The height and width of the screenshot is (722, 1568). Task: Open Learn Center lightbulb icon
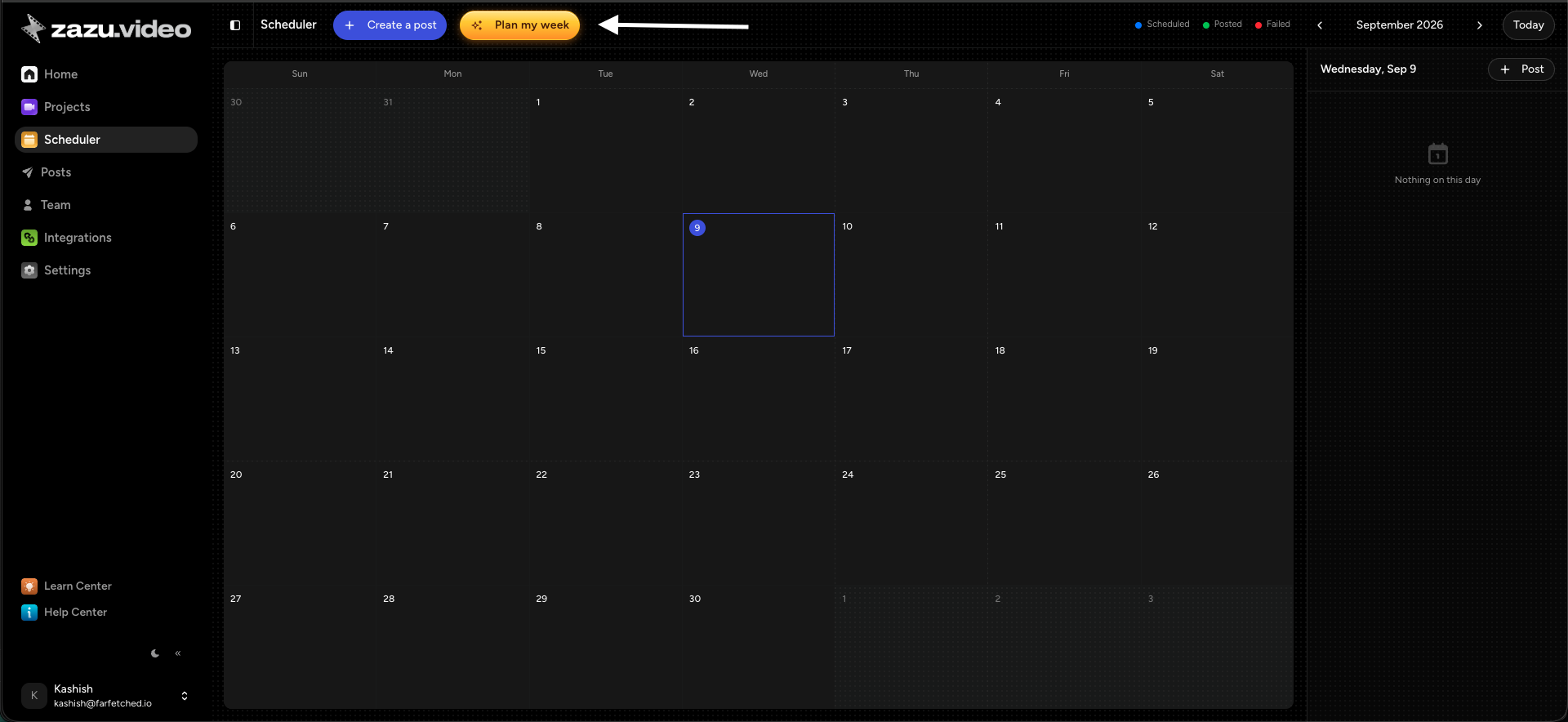pos(29,586)
